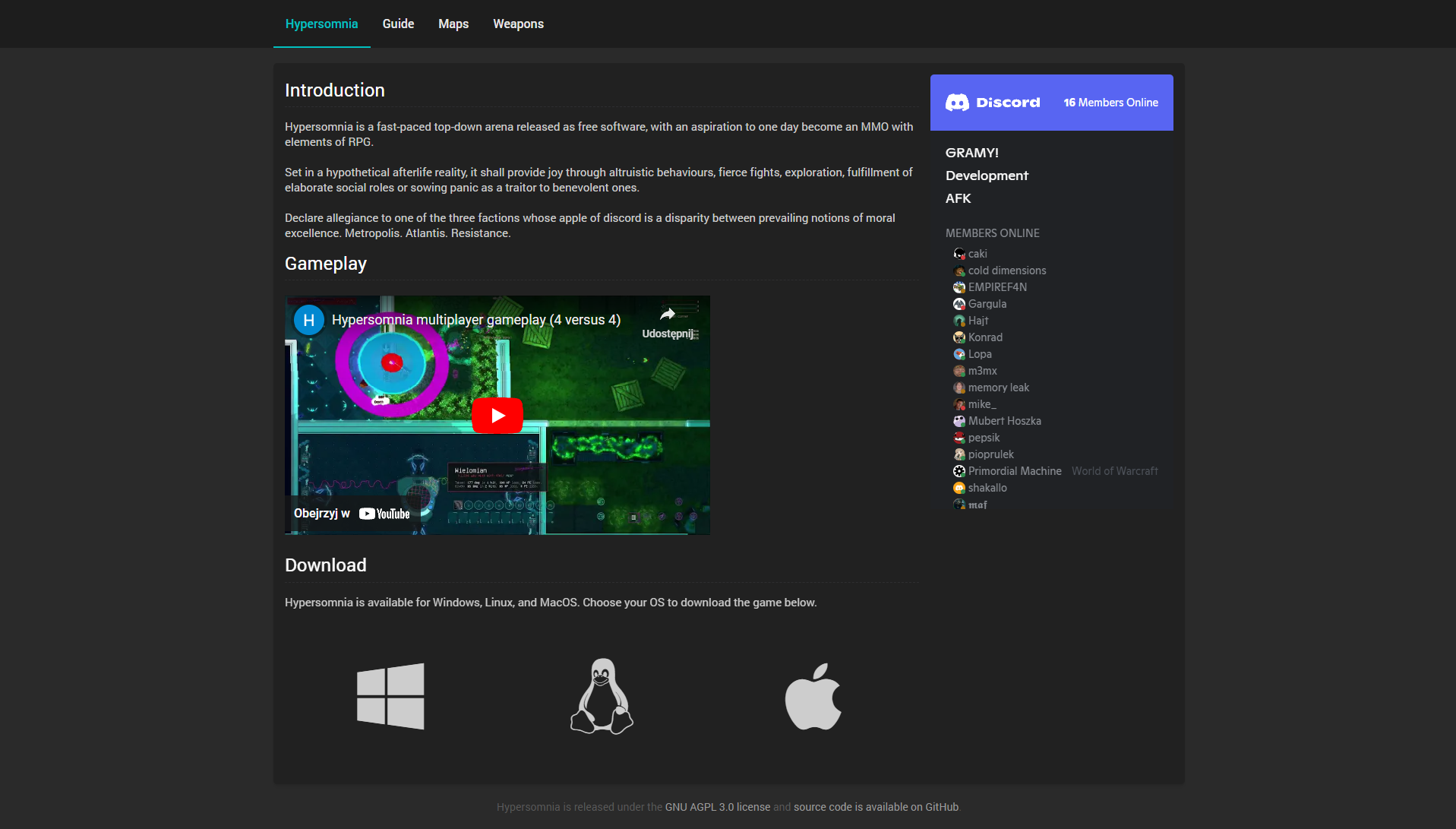Click the AFK Discord channel
1456x829 pixels.
[958, 198]
